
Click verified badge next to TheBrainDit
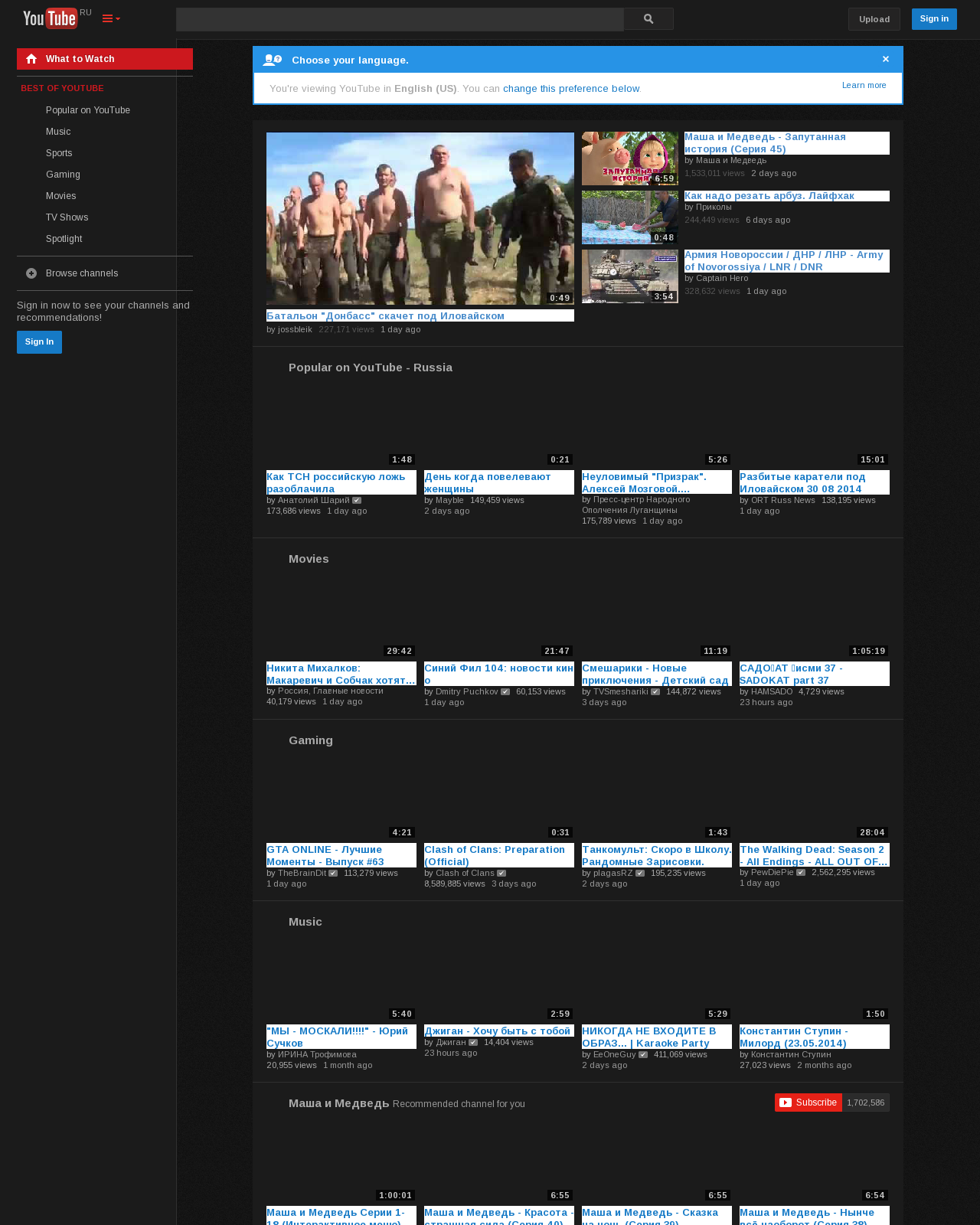333,874
